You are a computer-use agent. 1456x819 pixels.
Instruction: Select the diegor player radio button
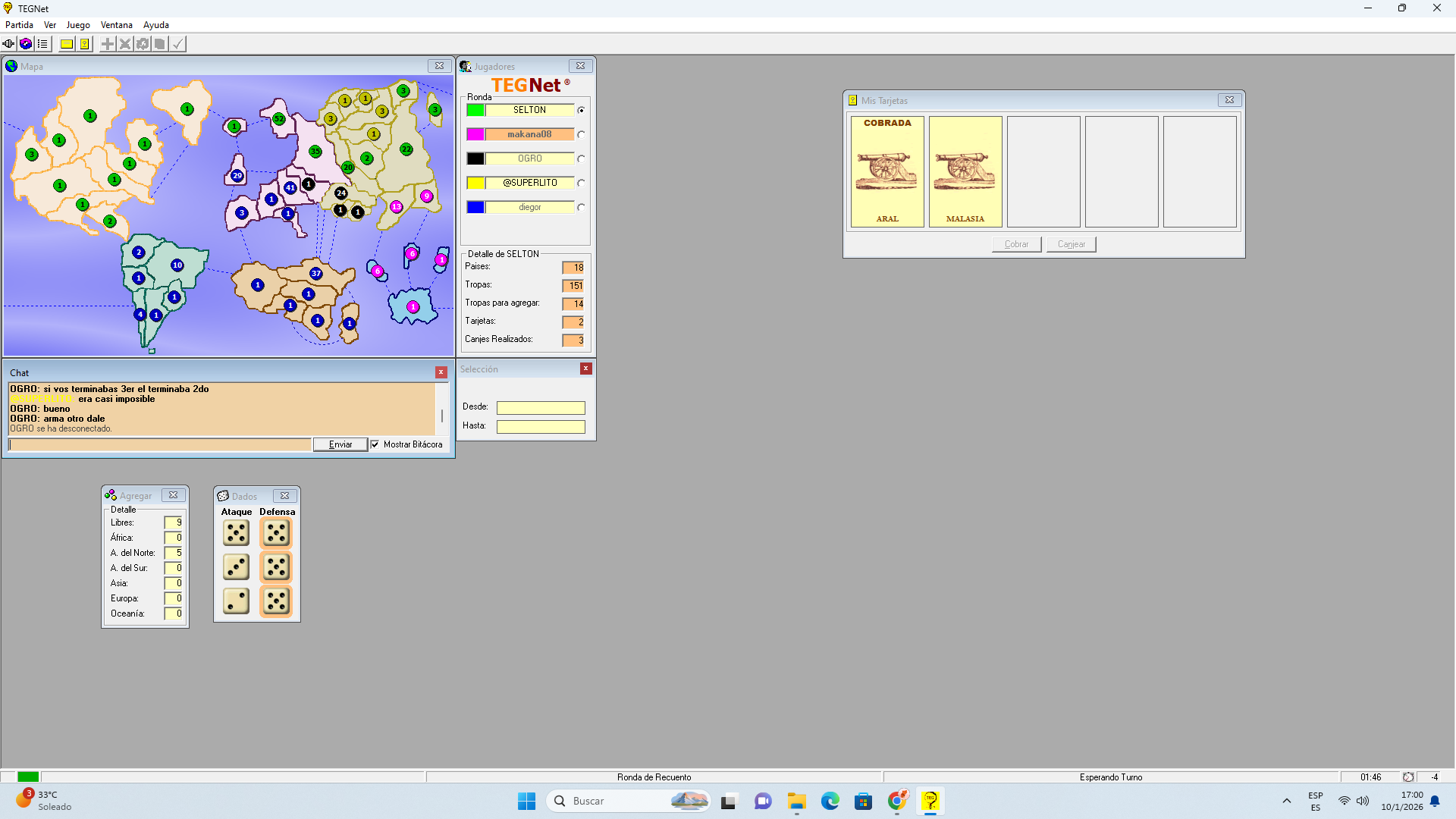pyautogui.click(x=581, y=208)
